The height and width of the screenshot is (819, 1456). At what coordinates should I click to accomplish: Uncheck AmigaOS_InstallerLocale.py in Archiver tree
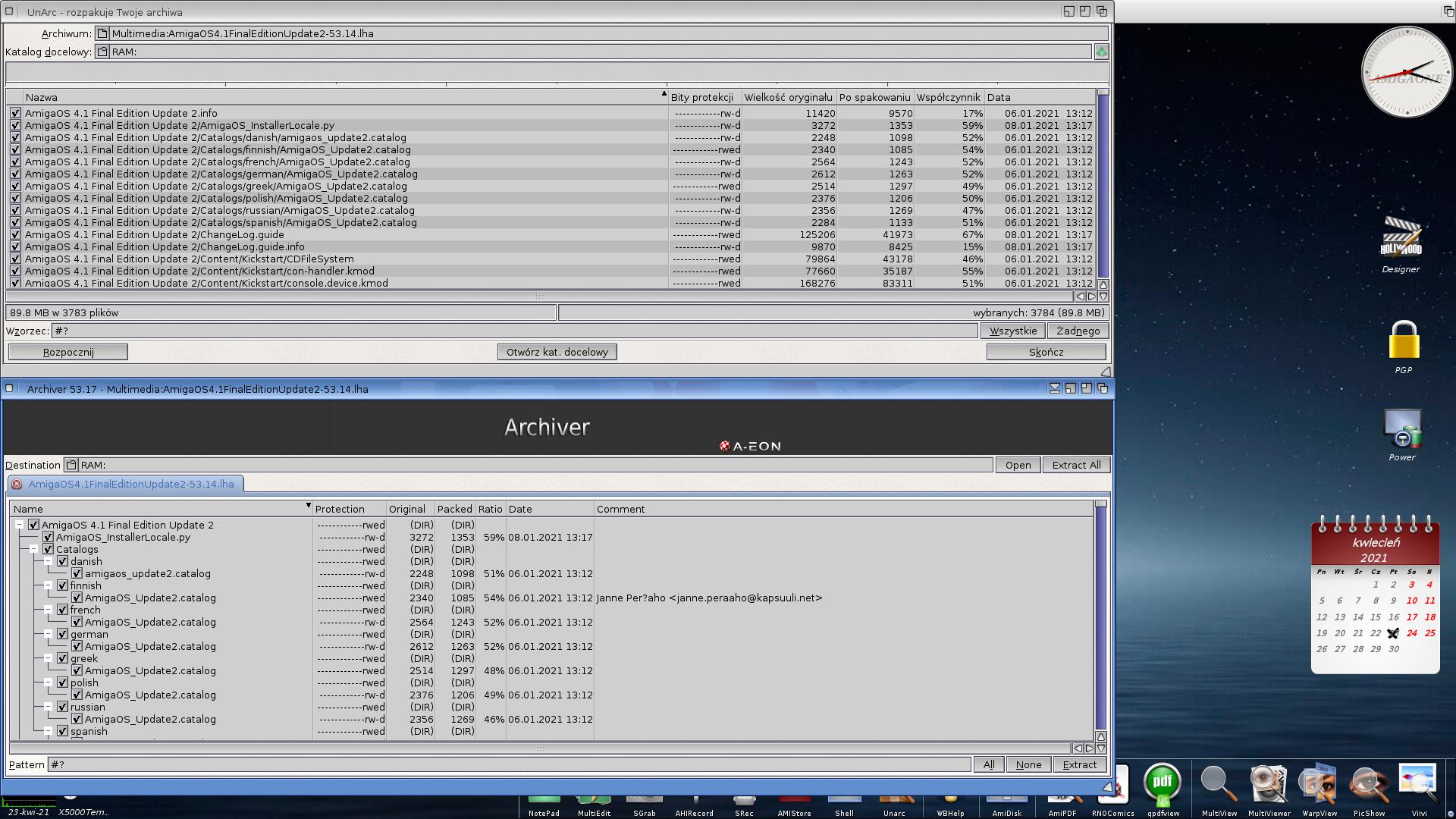(x=48, y=537)
